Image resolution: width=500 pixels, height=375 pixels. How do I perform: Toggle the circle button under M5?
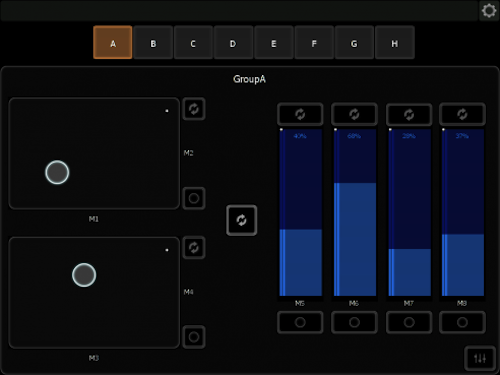[x=300, y=322]
